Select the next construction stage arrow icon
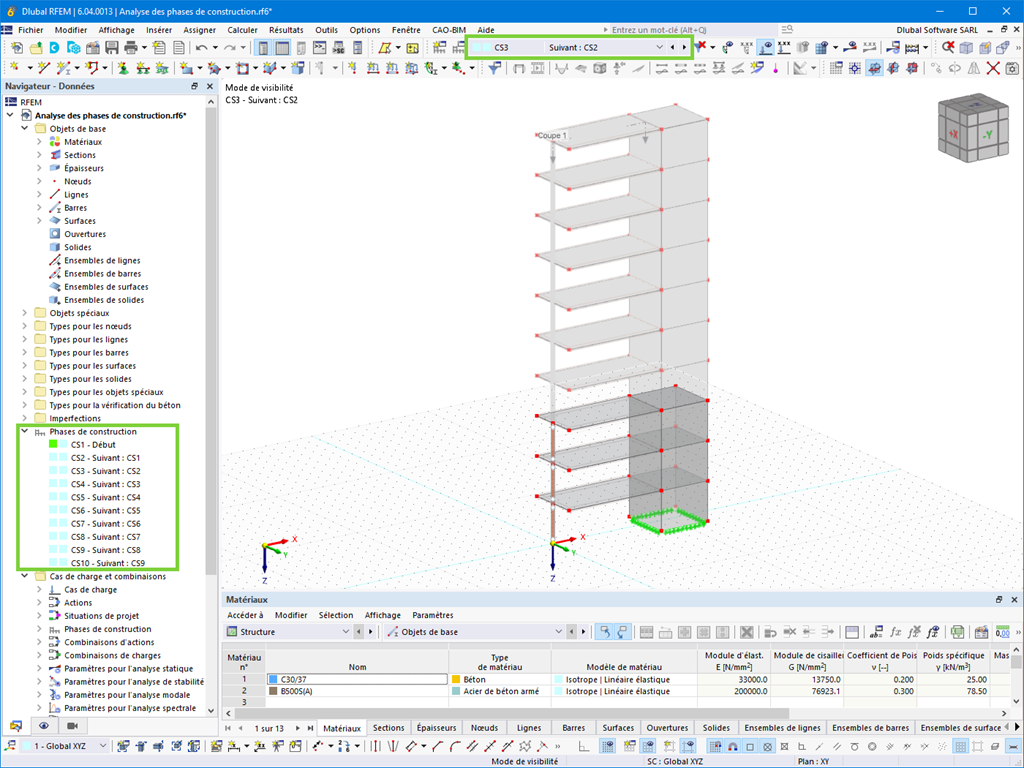The width and height of the screenshot is (1024, 768). (x=685, y=47)
